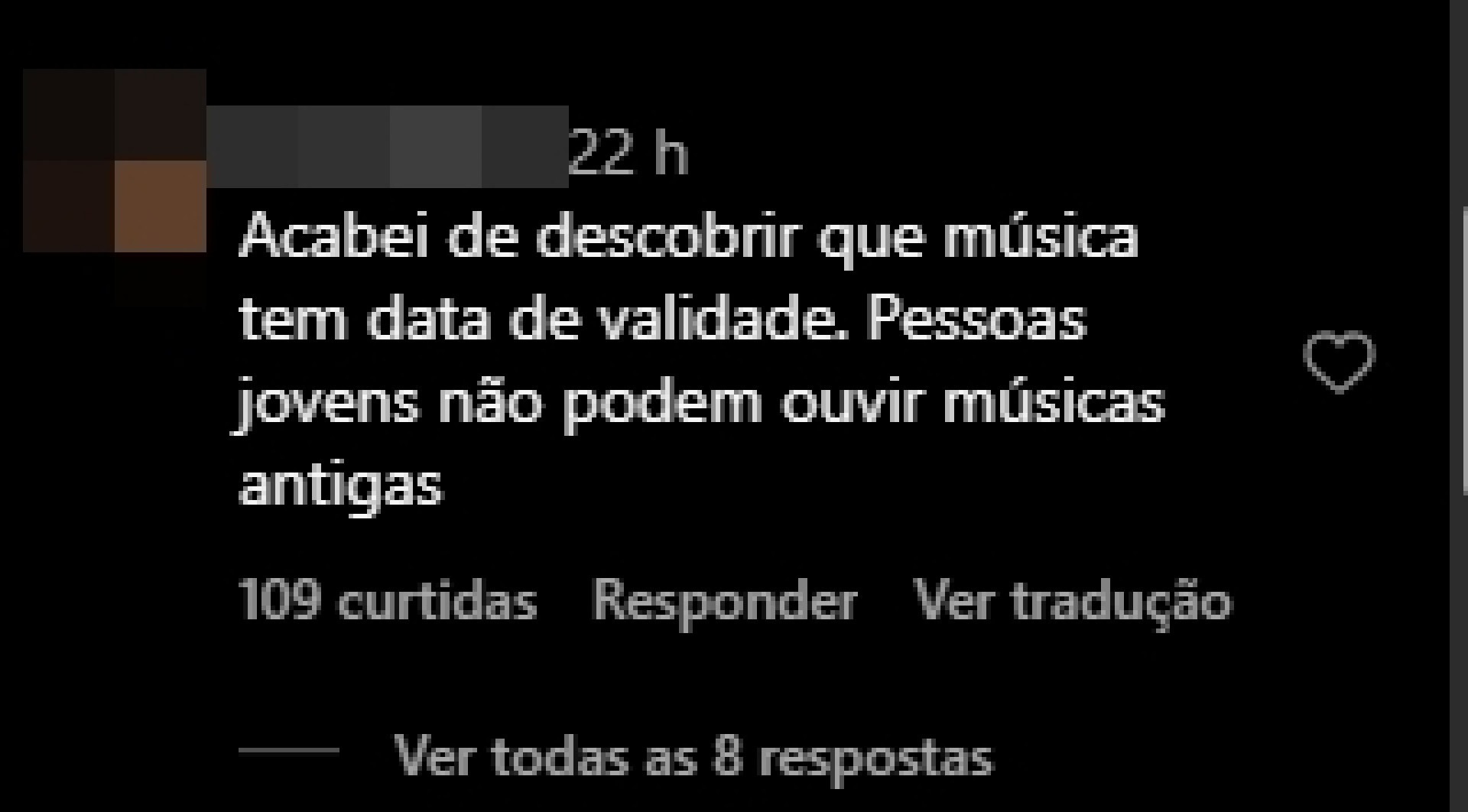Click the phrase data de validade
The image size is (1468, 812).
[601, 320]
